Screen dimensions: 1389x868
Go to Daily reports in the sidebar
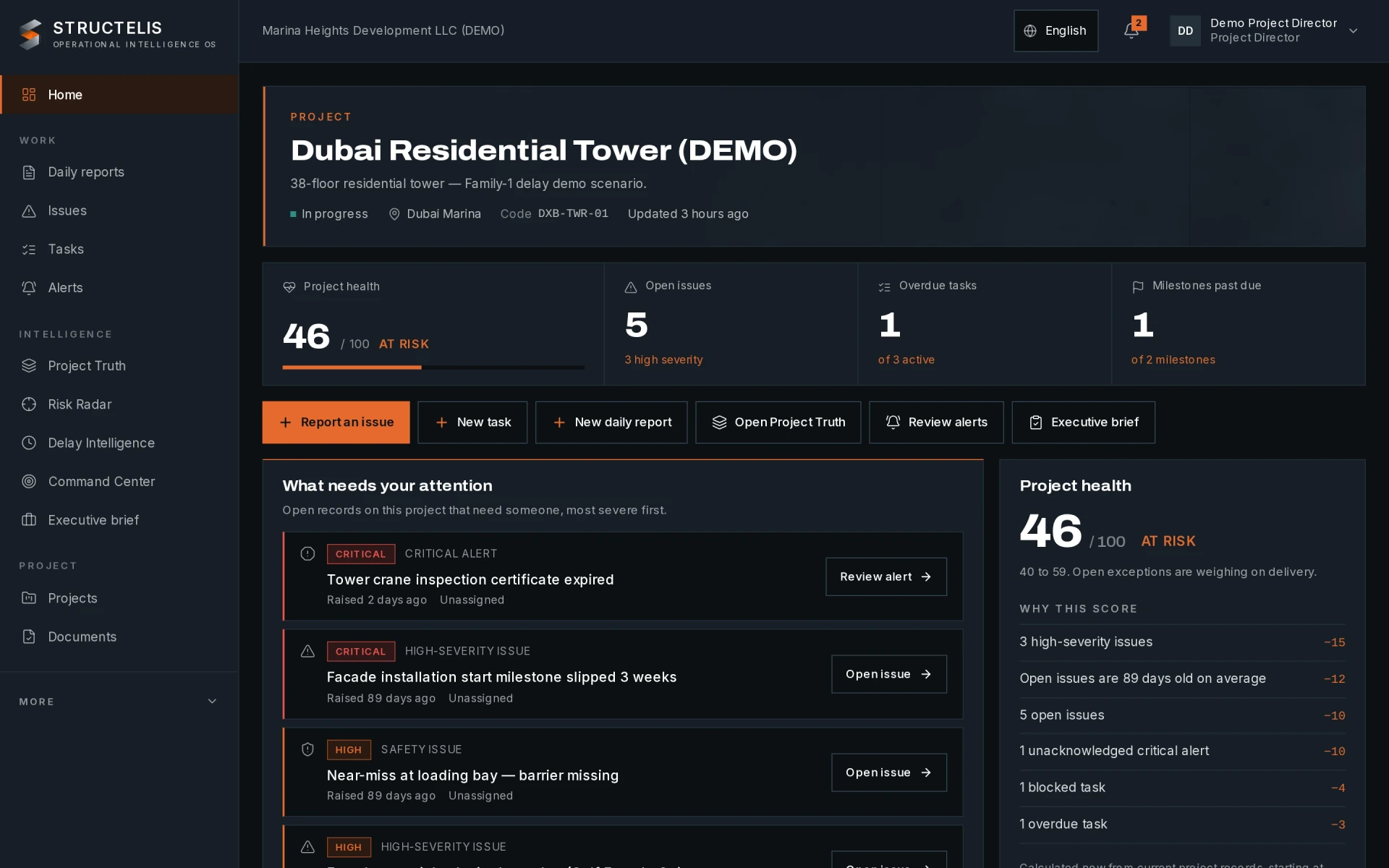119,172
